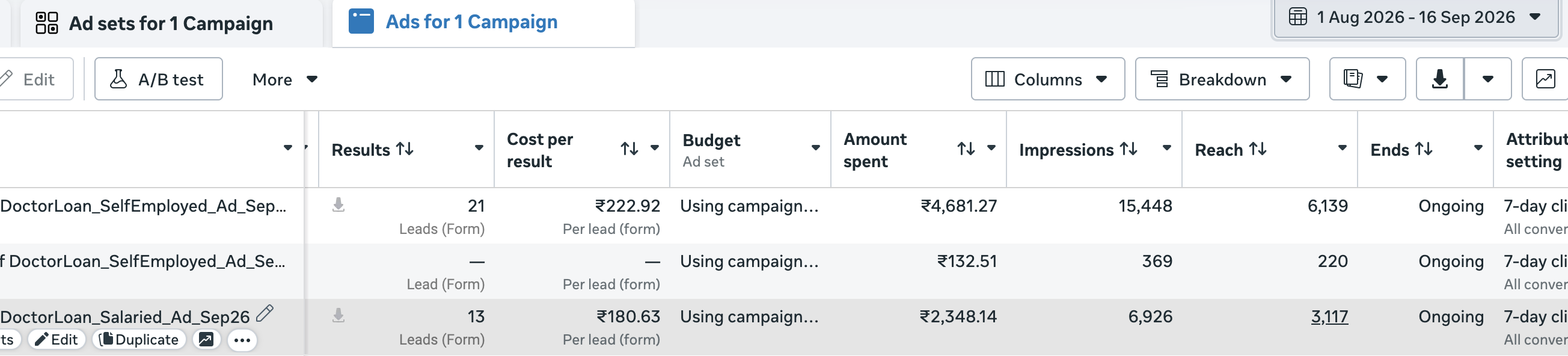Select the 'f DoctorLoan_SelfEmployed_Ad_Se...' ad name
This screenshot has height=356, width=1568.
tap(142, 262)
